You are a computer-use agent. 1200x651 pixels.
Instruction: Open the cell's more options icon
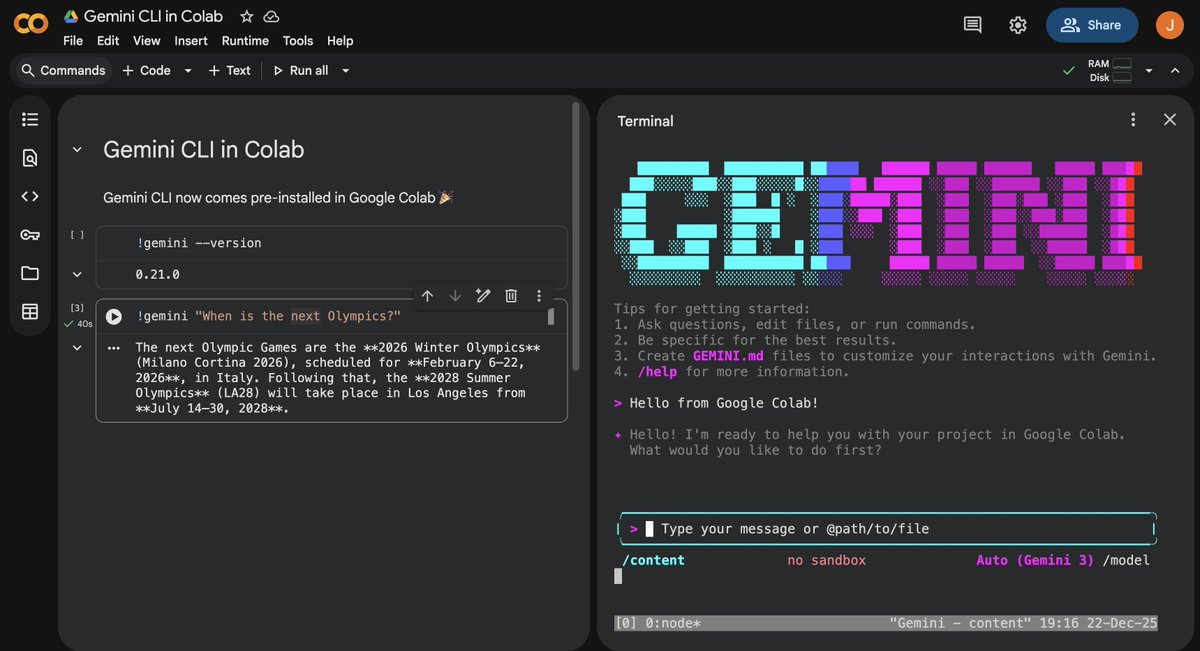coord(539,296)
